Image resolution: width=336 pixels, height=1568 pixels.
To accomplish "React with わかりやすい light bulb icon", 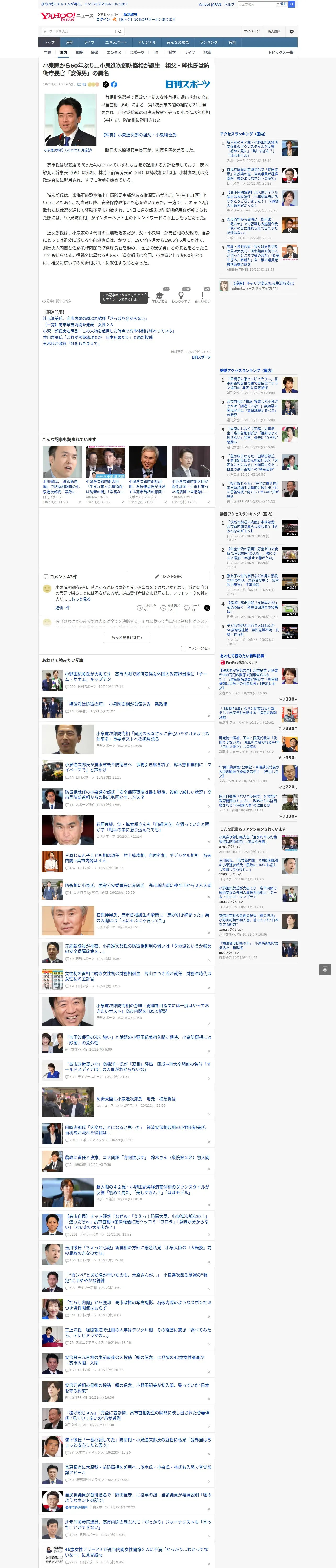I will [x=181, y=295].
